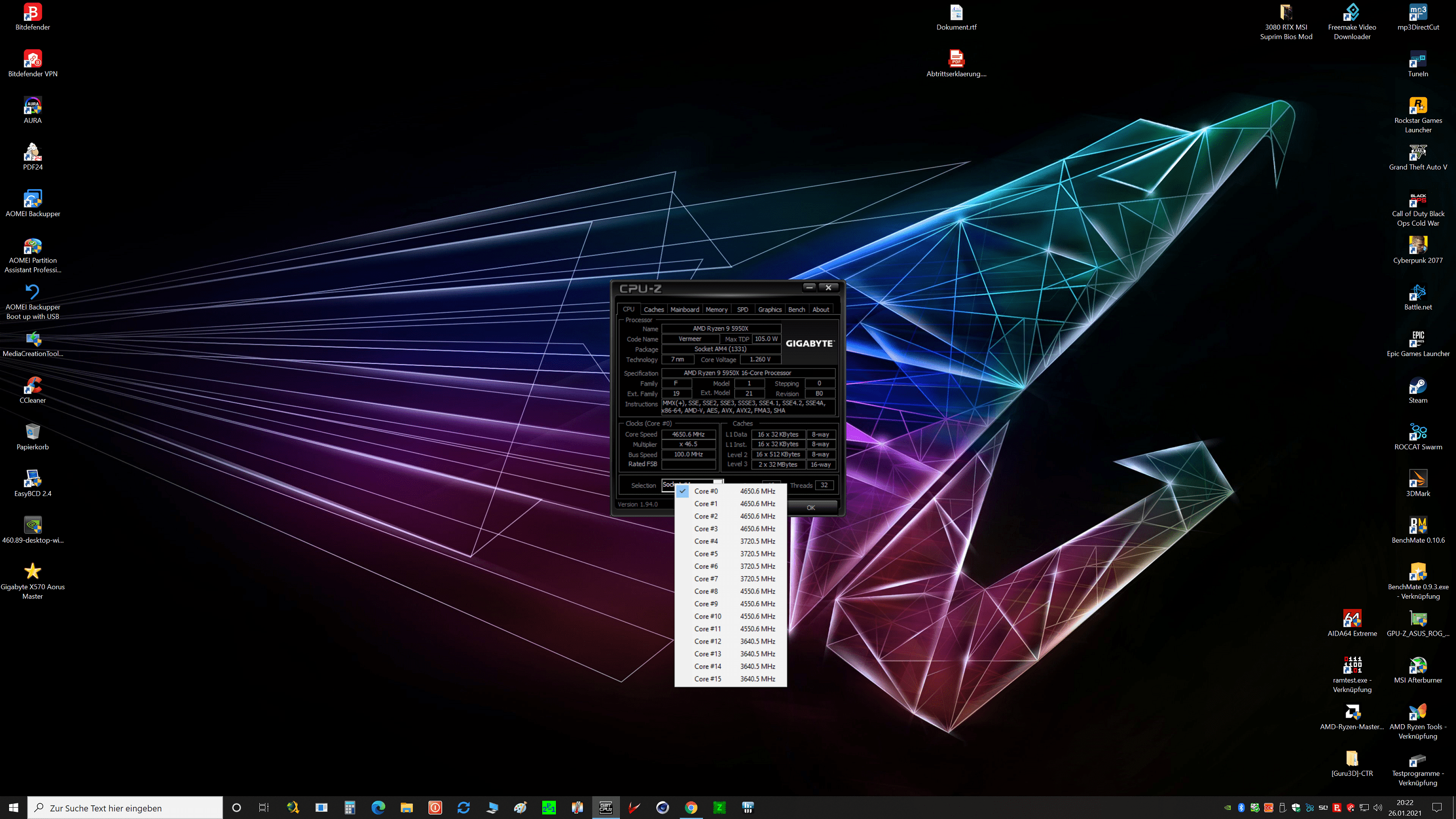Launch mp3DirectCut from the desktop
Screen dimensions: 1456x819
coord(1418,17)
